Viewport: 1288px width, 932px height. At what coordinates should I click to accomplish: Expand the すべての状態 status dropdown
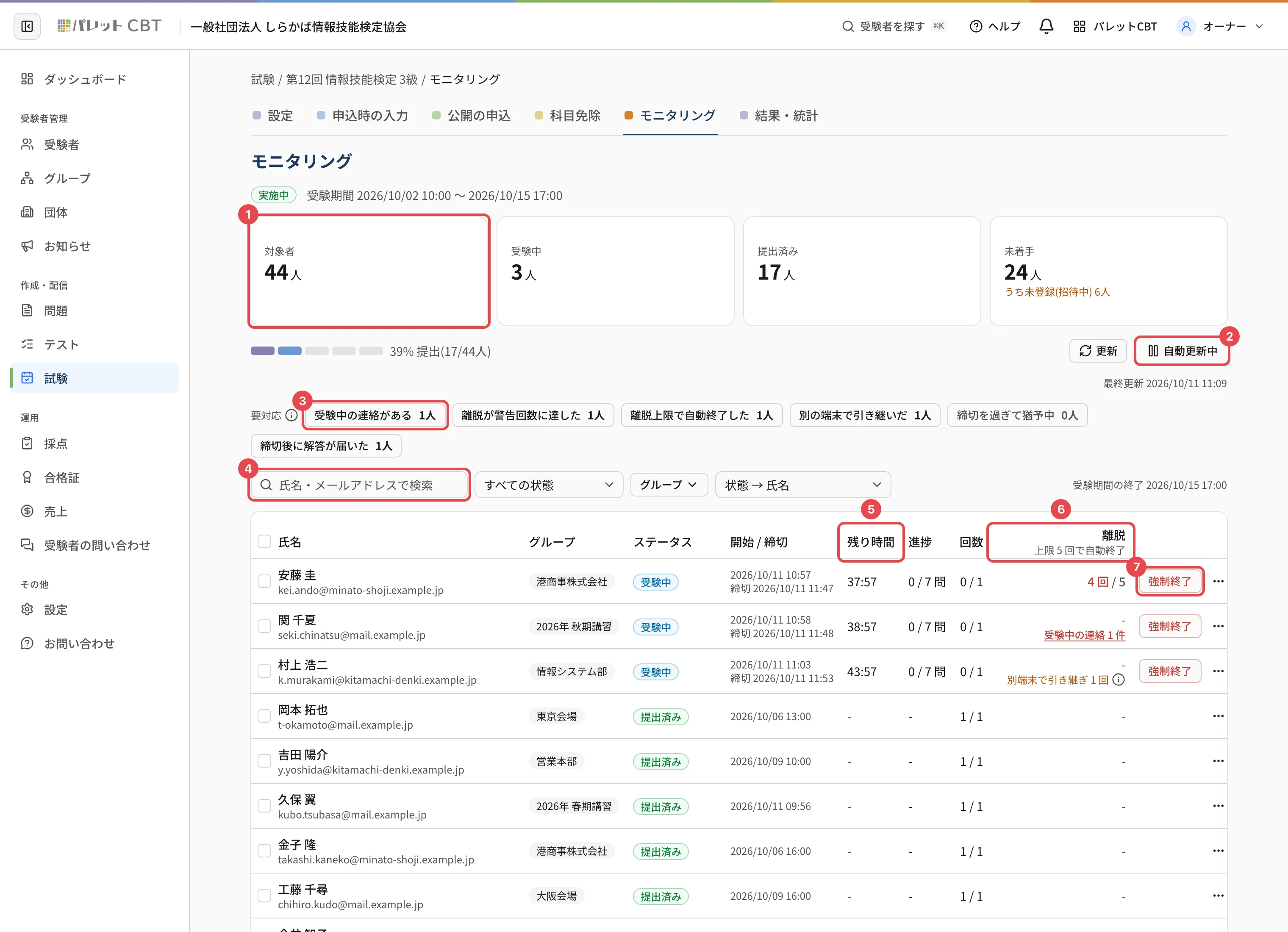pos(549,485)
